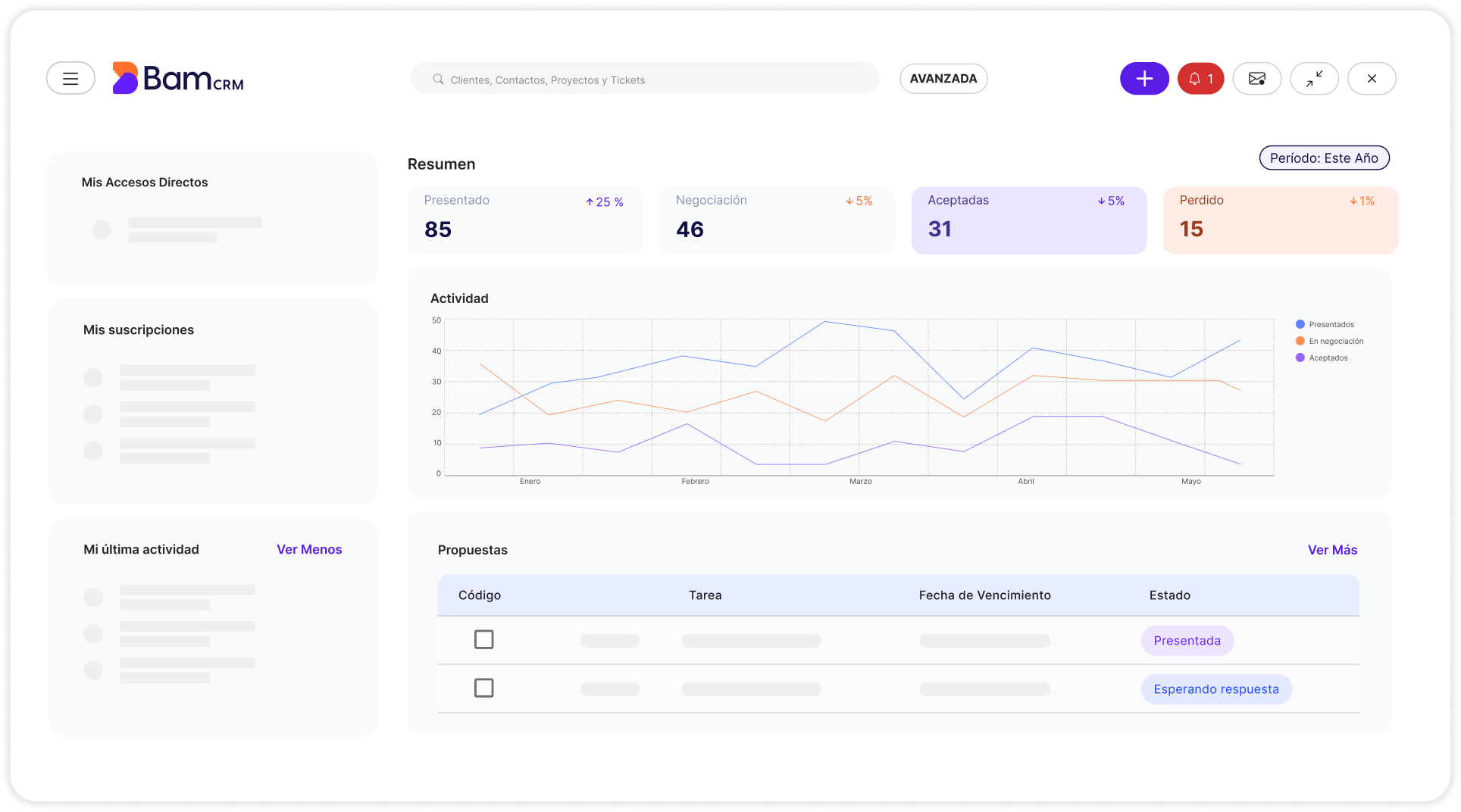The width and height of the screenshot is (1461, 812).
Task: Click the Mi última actividad heading
Action: click(x=141, y=549)
